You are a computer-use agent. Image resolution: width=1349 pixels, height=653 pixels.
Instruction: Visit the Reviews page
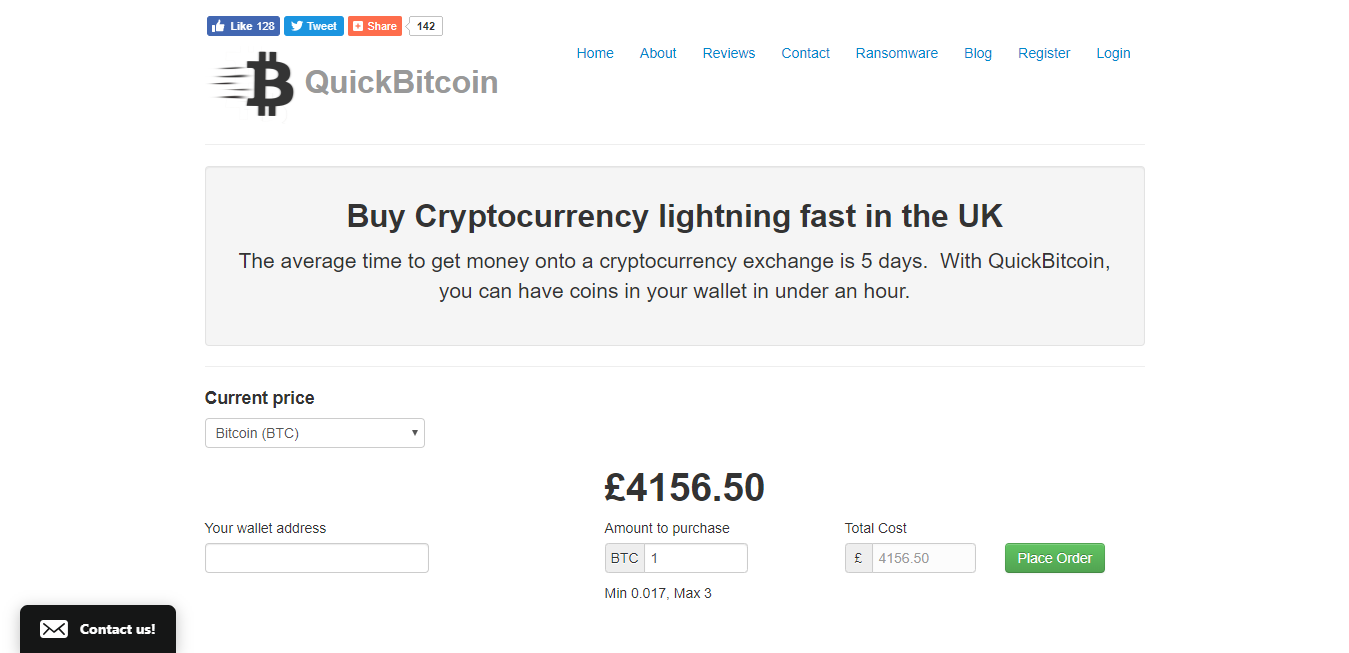pos(728,53)
